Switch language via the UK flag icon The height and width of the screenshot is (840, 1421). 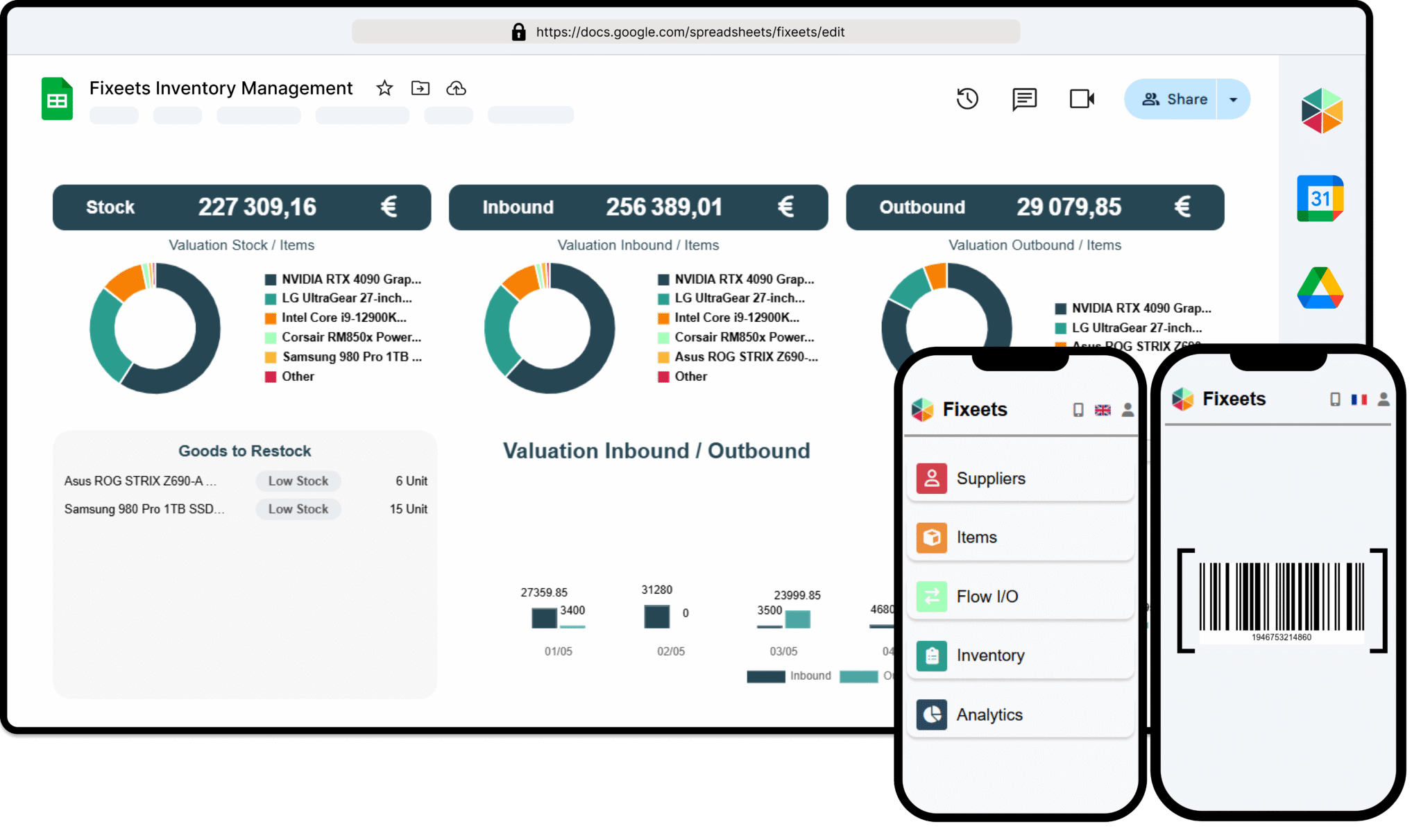coord(1103,410)
